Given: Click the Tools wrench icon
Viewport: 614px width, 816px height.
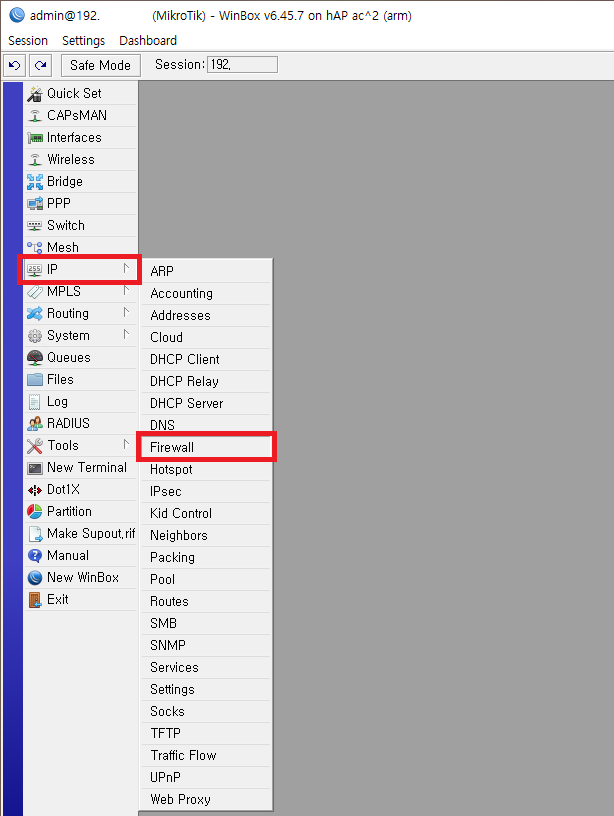Looking at the screenshot, I should click(35, 445).
